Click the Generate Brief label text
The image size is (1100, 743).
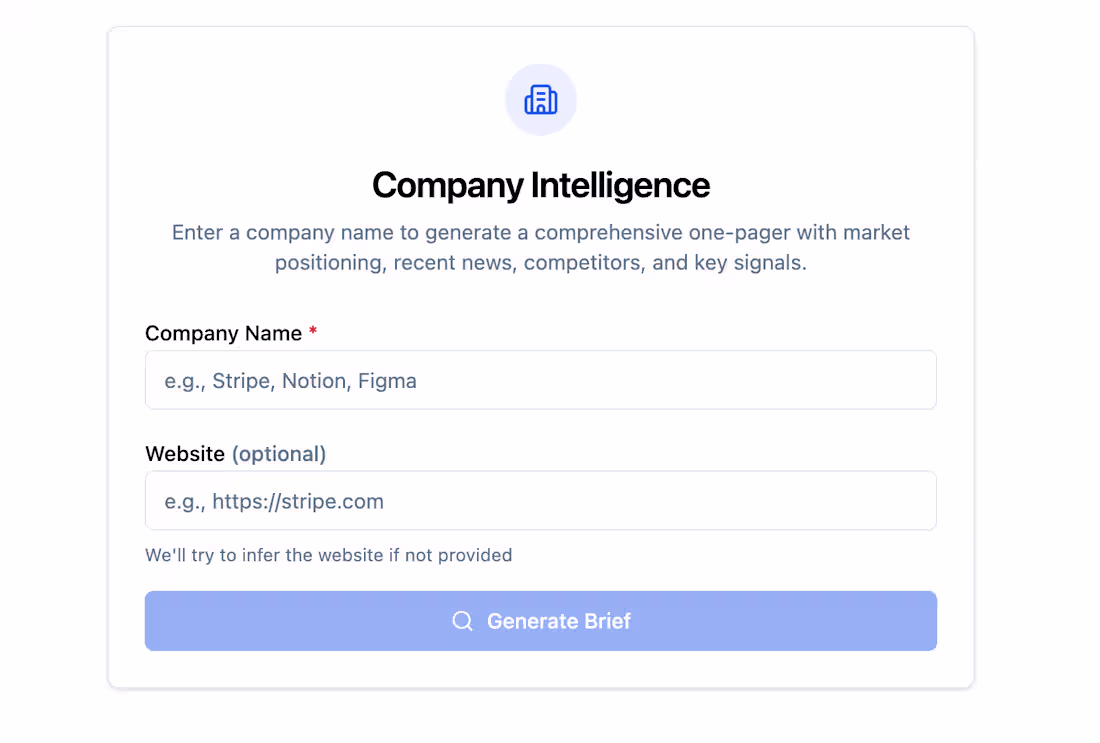click(x=559, y=621)
